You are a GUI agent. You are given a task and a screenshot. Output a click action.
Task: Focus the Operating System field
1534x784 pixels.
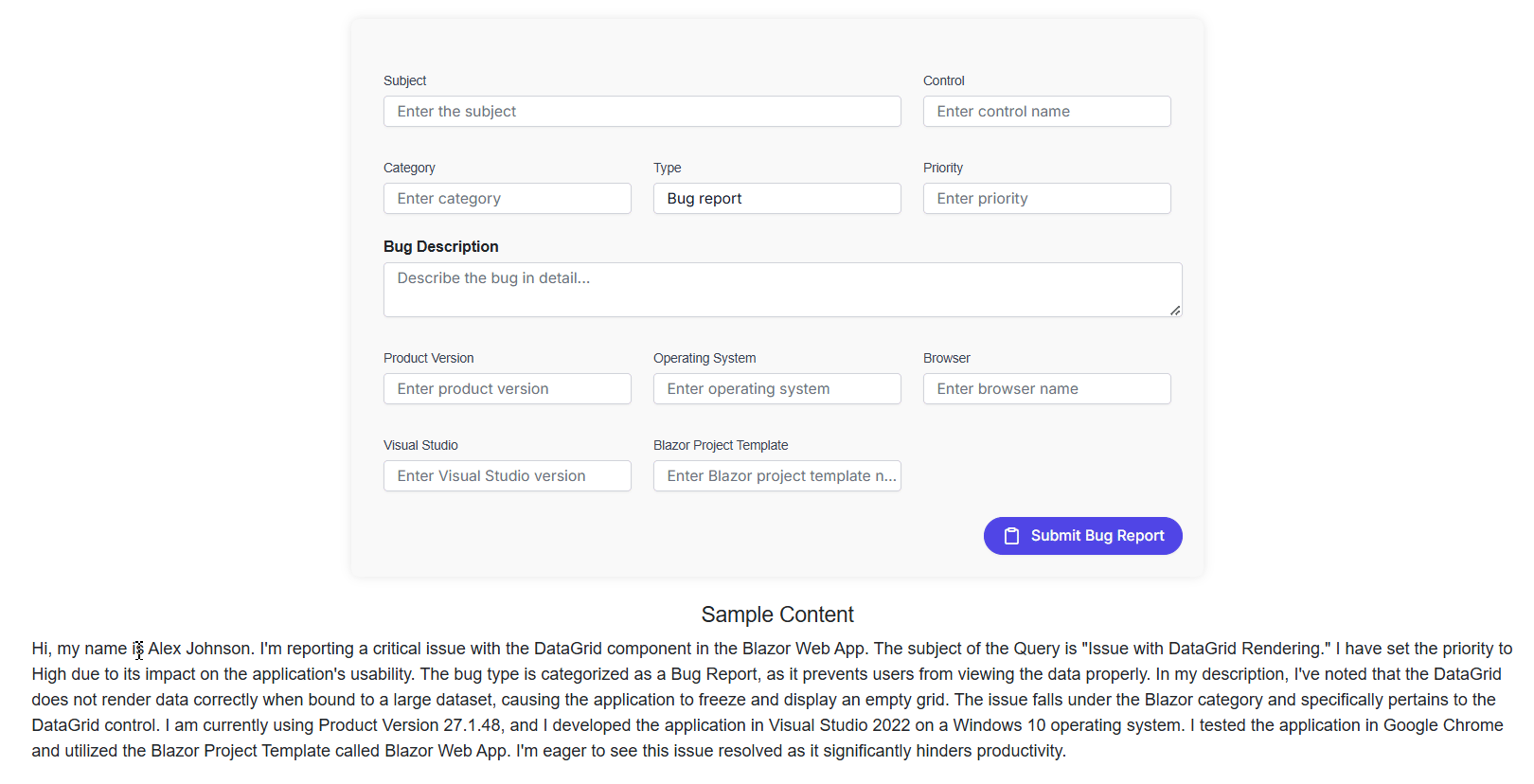pyautogui.click(x=776, y=389)
